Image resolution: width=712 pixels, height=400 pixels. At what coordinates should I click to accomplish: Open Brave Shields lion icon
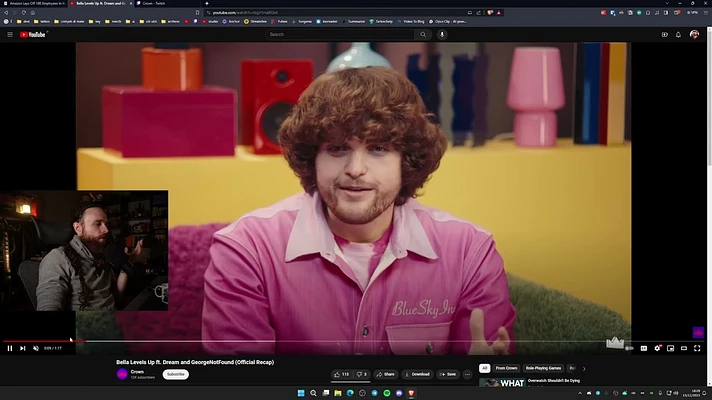tap(490, 13)
